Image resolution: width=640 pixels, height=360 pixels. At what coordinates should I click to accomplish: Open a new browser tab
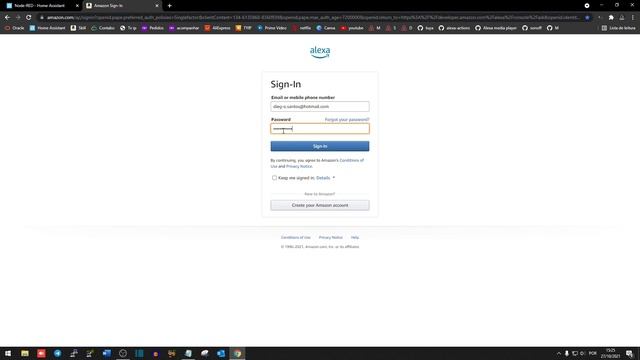tap(169, 6)
